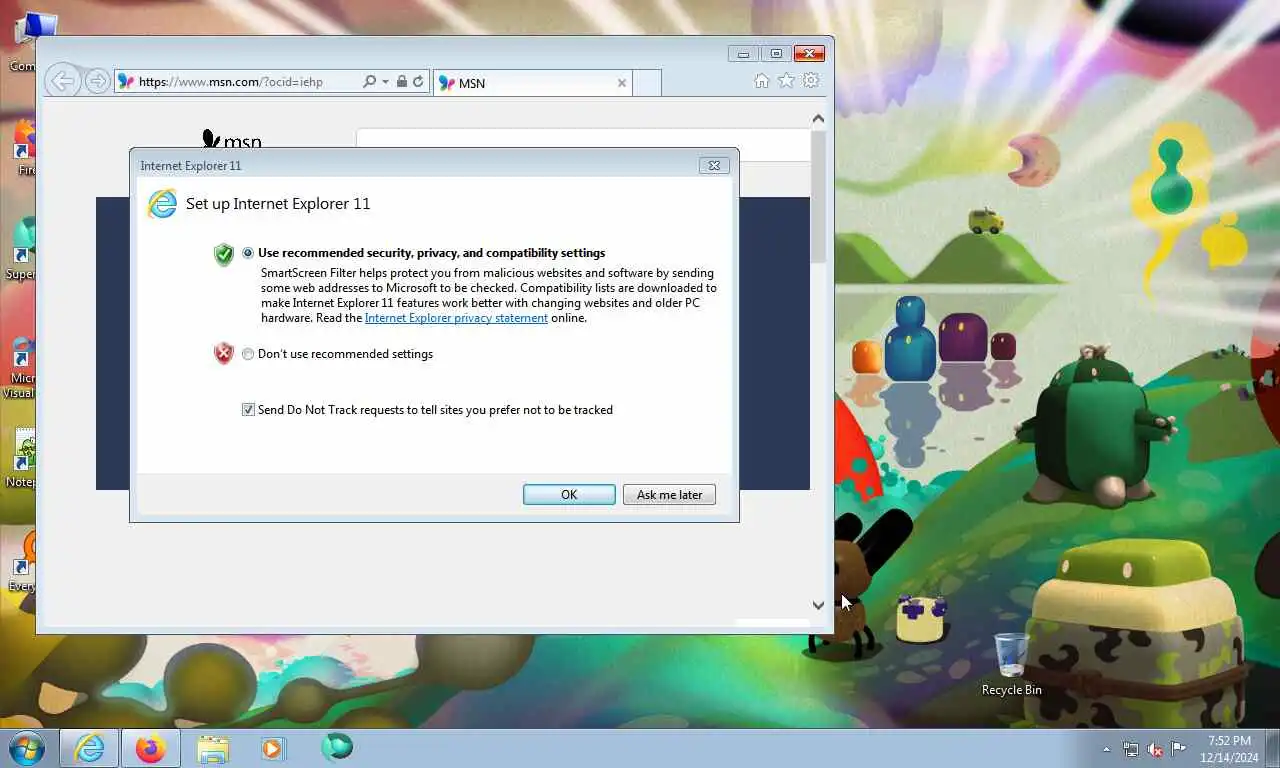
Task: Click the Set up Internet Explorer 11 heading
Action: (278, 204)
